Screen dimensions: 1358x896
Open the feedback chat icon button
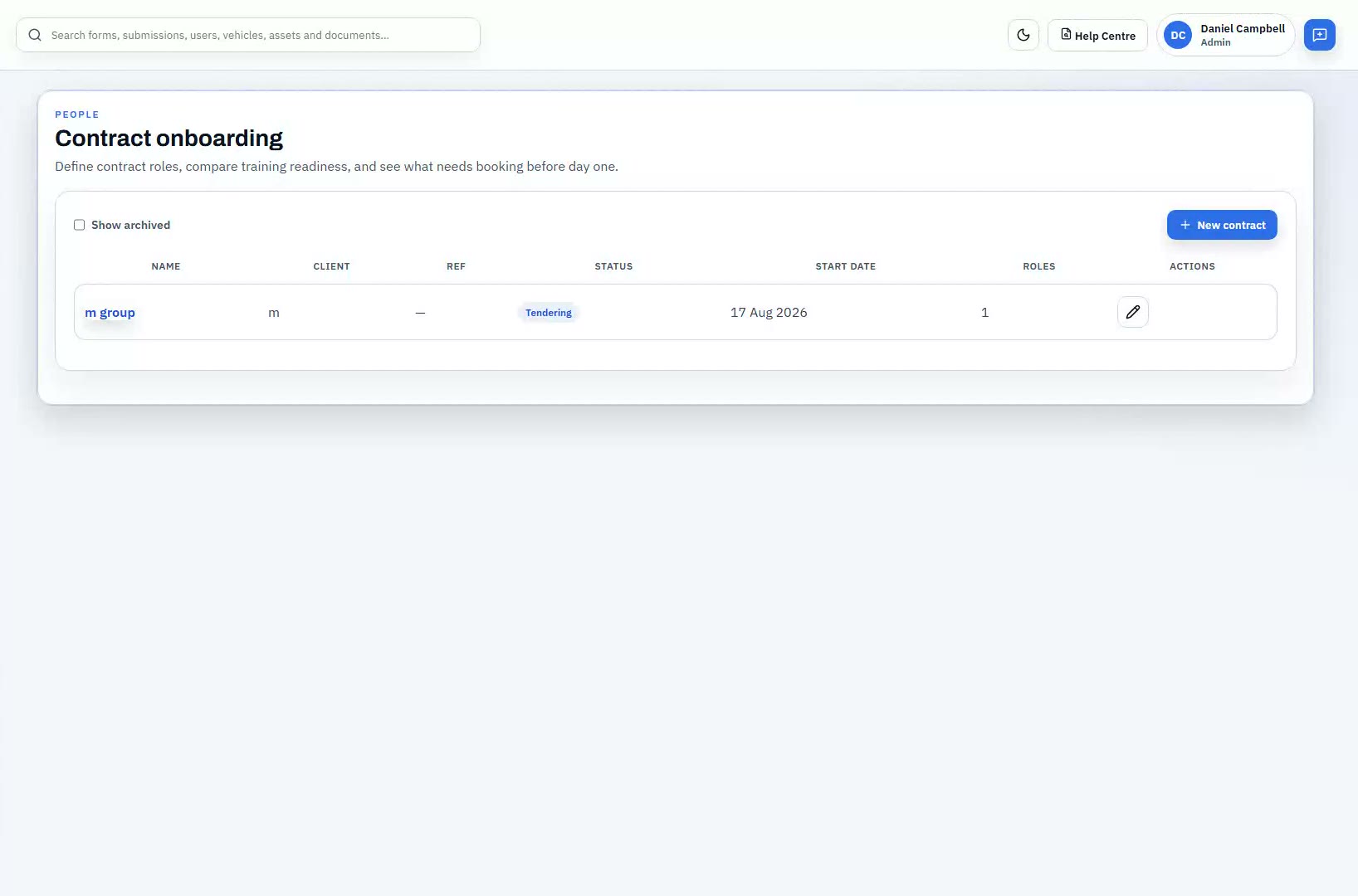(1319, 35)
